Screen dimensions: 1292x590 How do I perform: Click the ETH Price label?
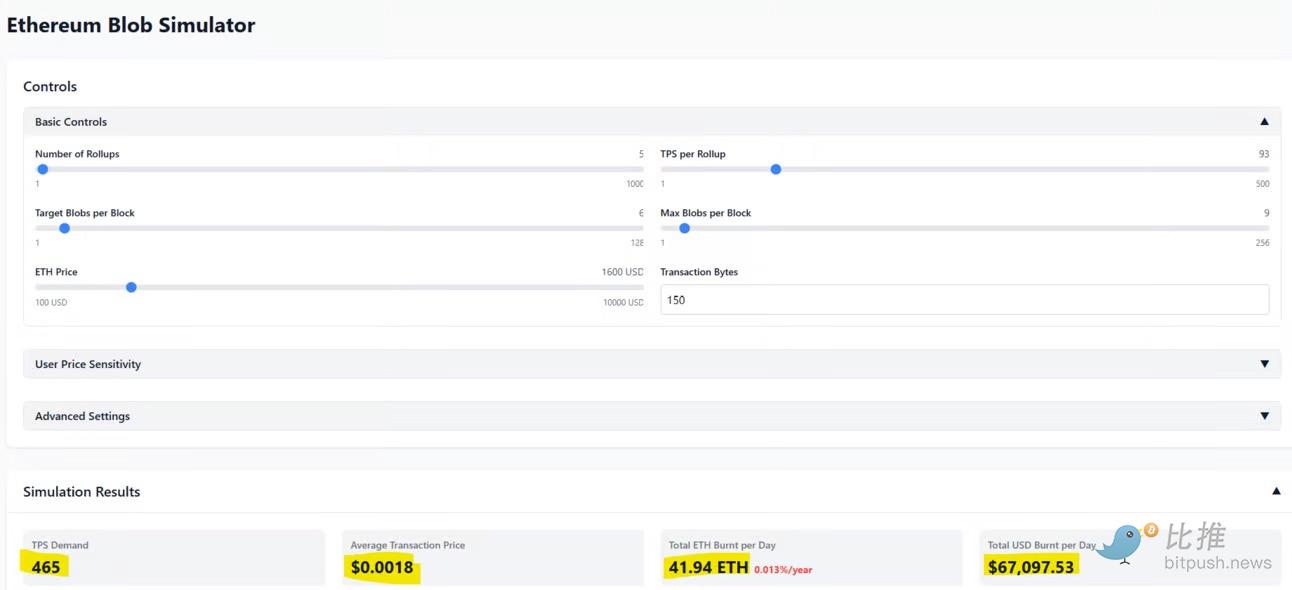56,272
